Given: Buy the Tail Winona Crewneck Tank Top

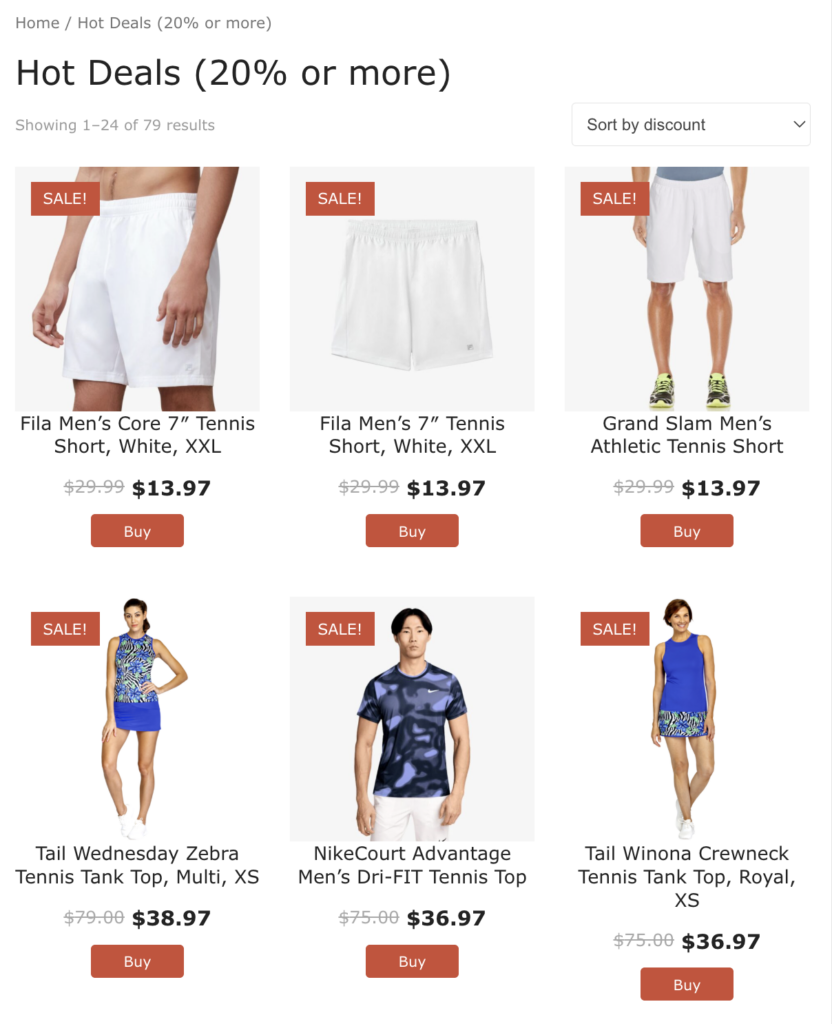Looking at the screenshot, I should click(x=687, y=984).
